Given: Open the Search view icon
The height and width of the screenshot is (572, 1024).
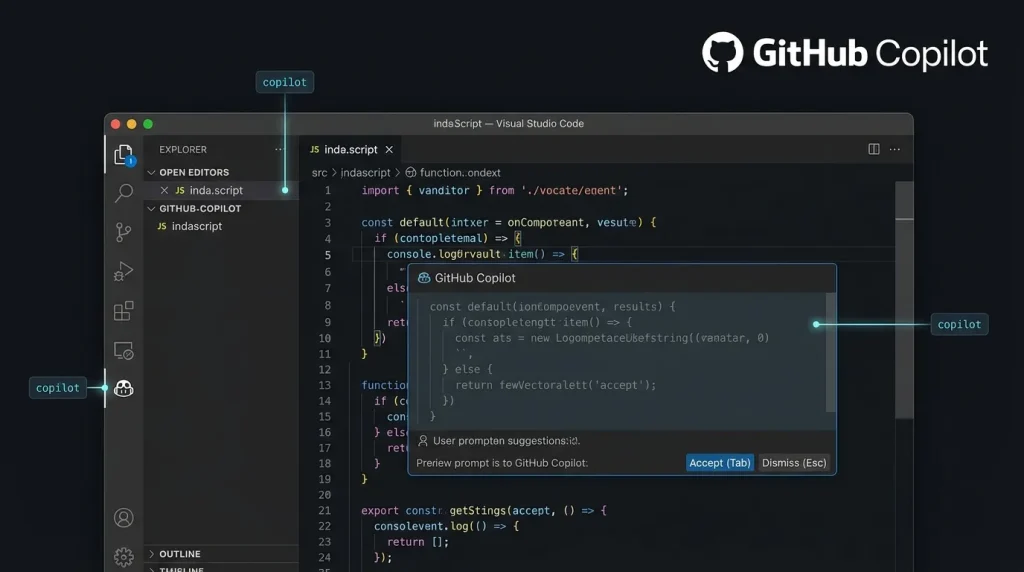Looking at the screenshot, I should [123, 193].
